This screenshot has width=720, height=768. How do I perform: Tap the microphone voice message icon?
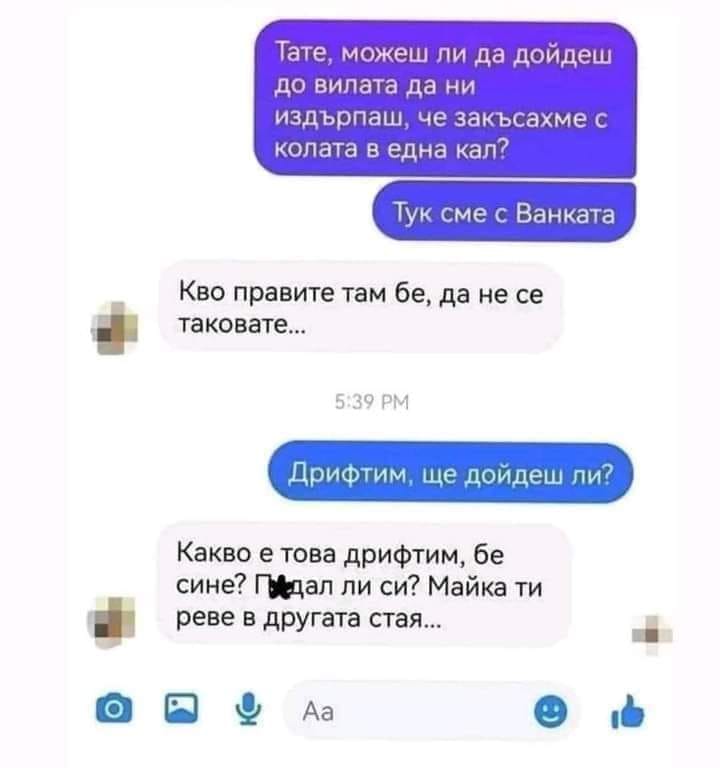coord(248,708)
